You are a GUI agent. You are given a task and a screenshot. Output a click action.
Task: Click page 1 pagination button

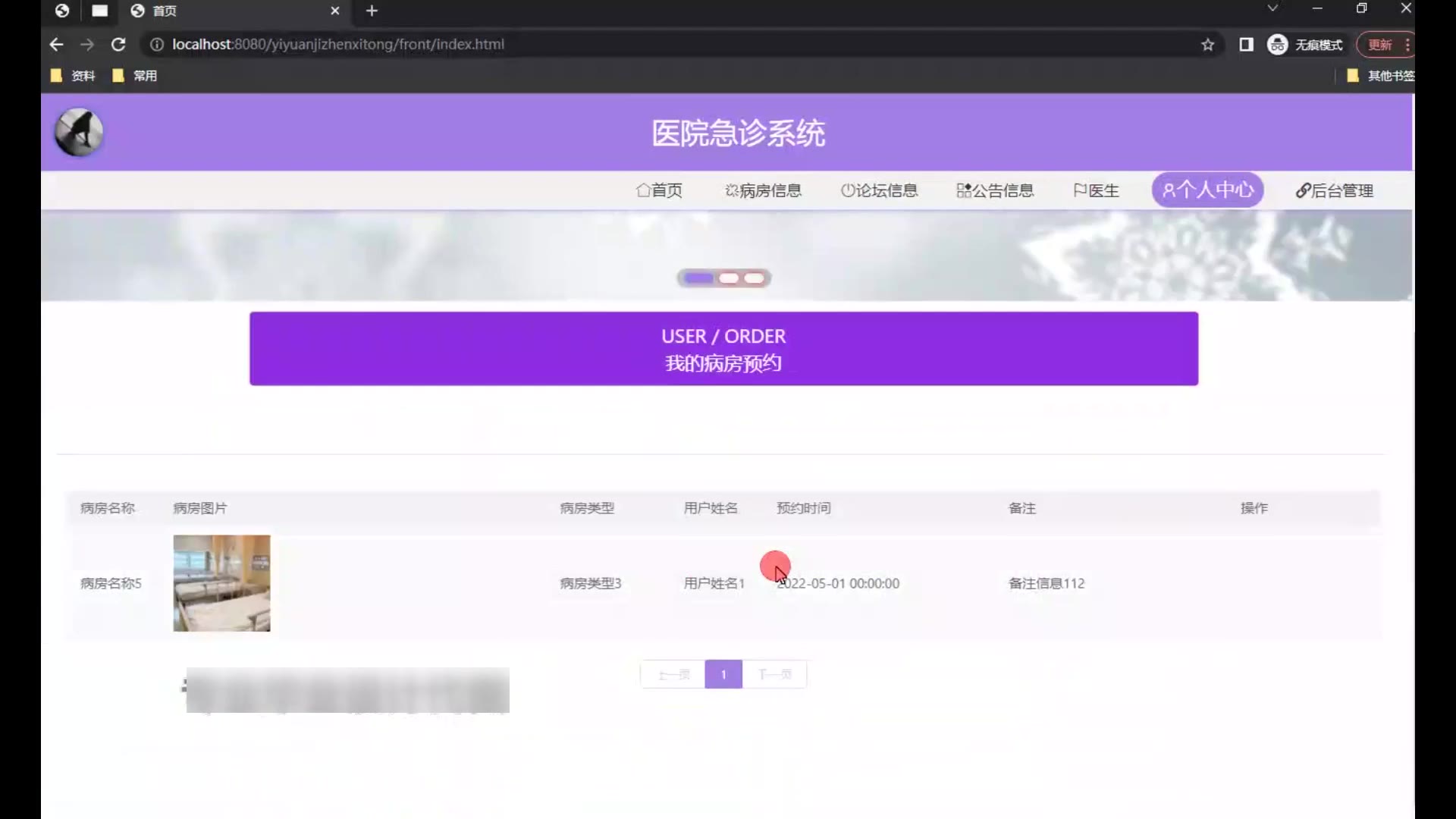[723, 674]
